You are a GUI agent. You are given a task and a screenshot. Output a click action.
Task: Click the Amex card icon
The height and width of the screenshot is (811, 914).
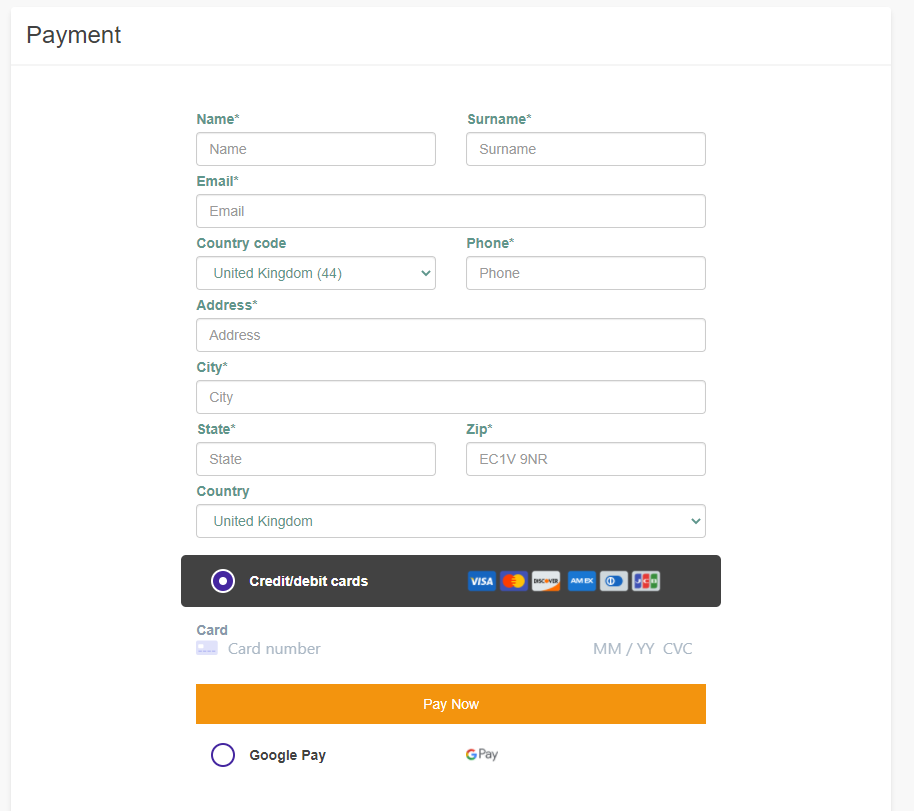(582, 581)
